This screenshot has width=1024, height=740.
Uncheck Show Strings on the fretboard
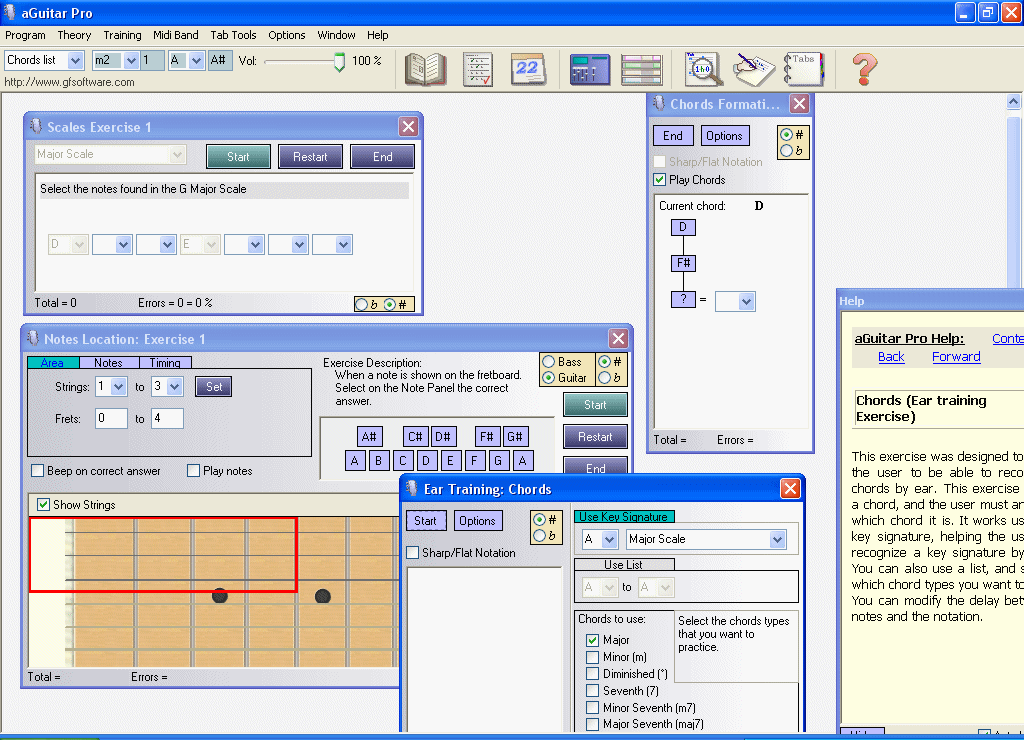click(43, 505)
